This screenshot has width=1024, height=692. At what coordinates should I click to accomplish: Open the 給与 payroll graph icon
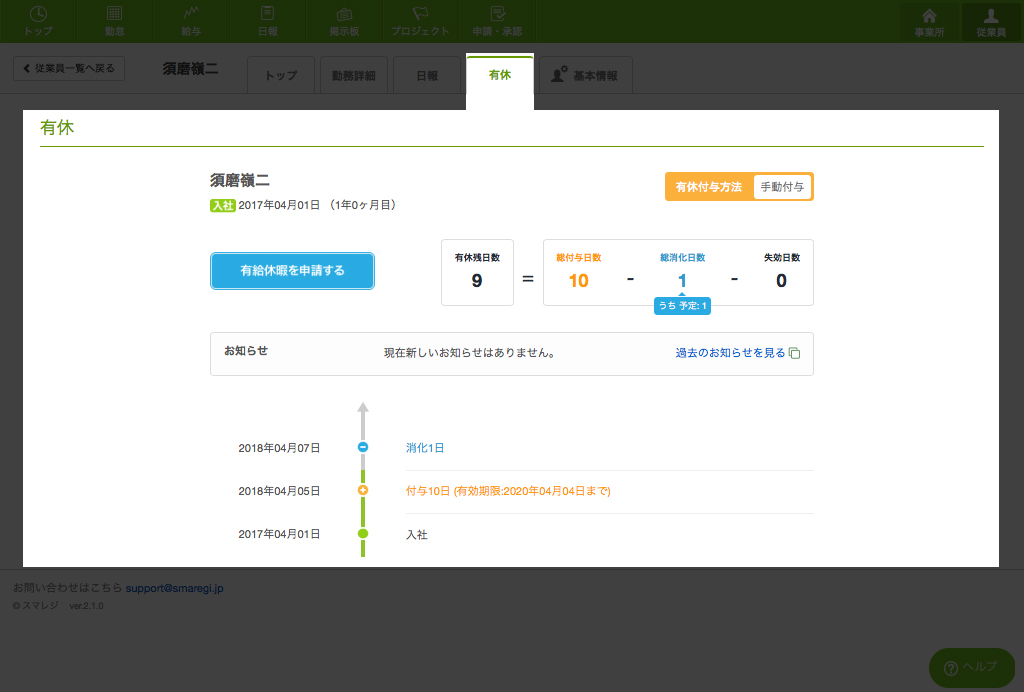tap(191, 14)
